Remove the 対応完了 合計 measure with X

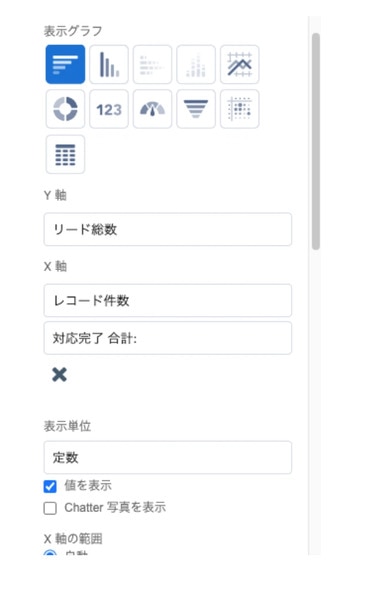click(59, 375)
